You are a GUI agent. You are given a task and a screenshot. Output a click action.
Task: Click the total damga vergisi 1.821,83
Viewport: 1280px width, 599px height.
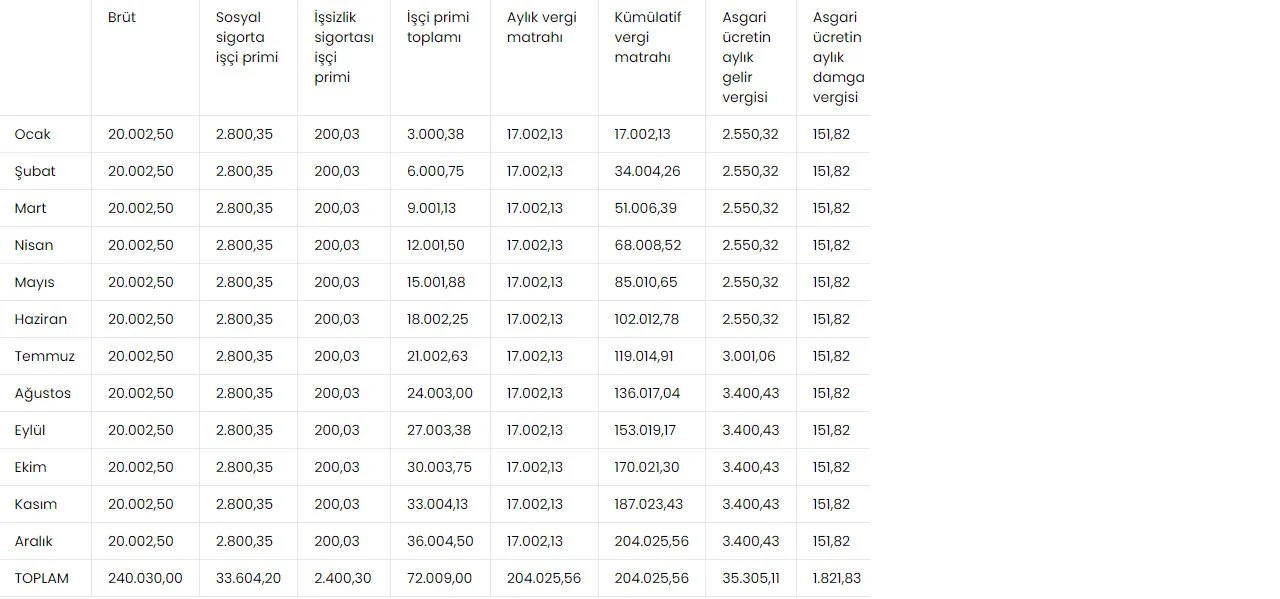[837, 578]
